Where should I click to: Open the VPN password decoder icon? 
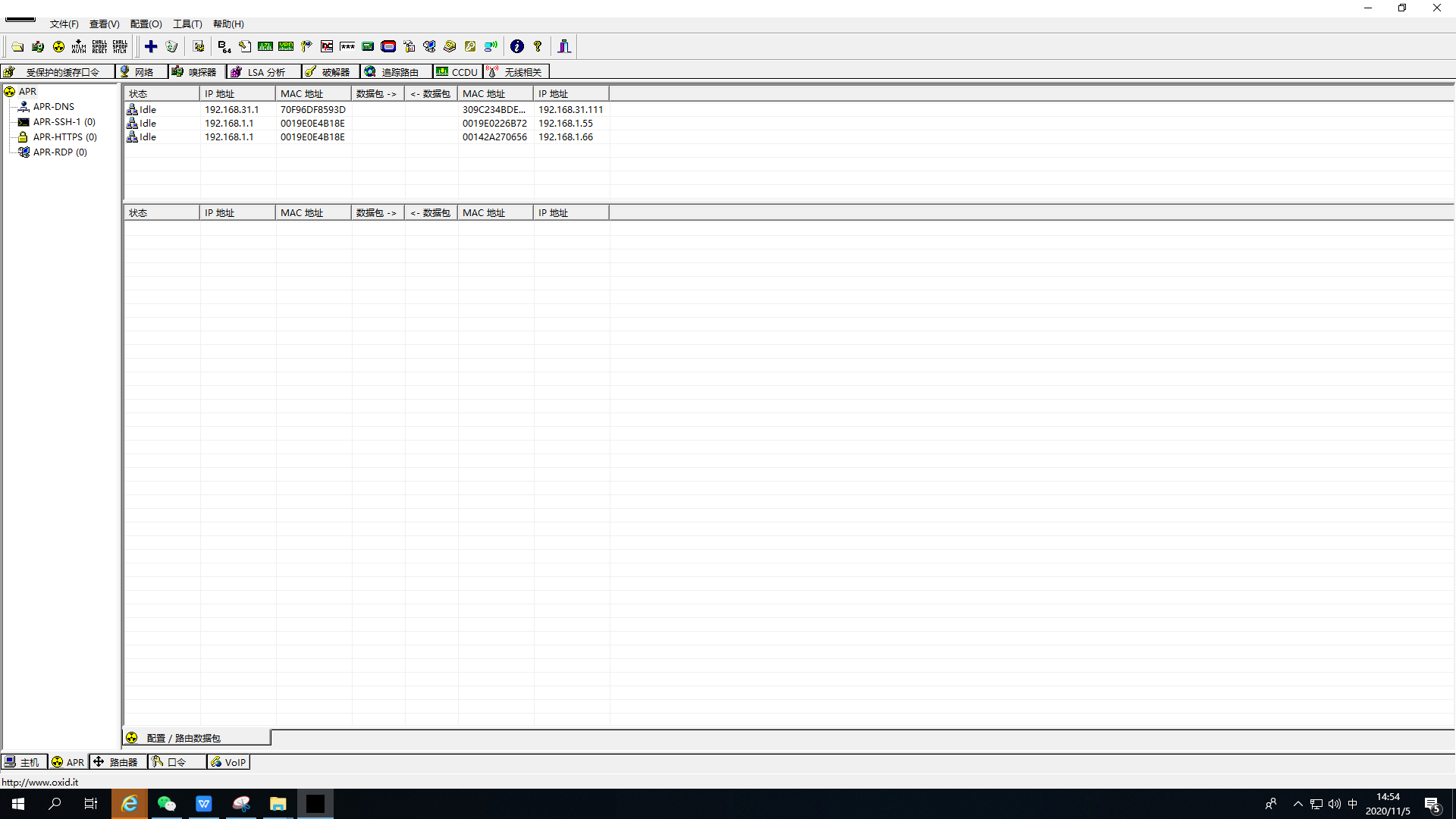(286, 46)
